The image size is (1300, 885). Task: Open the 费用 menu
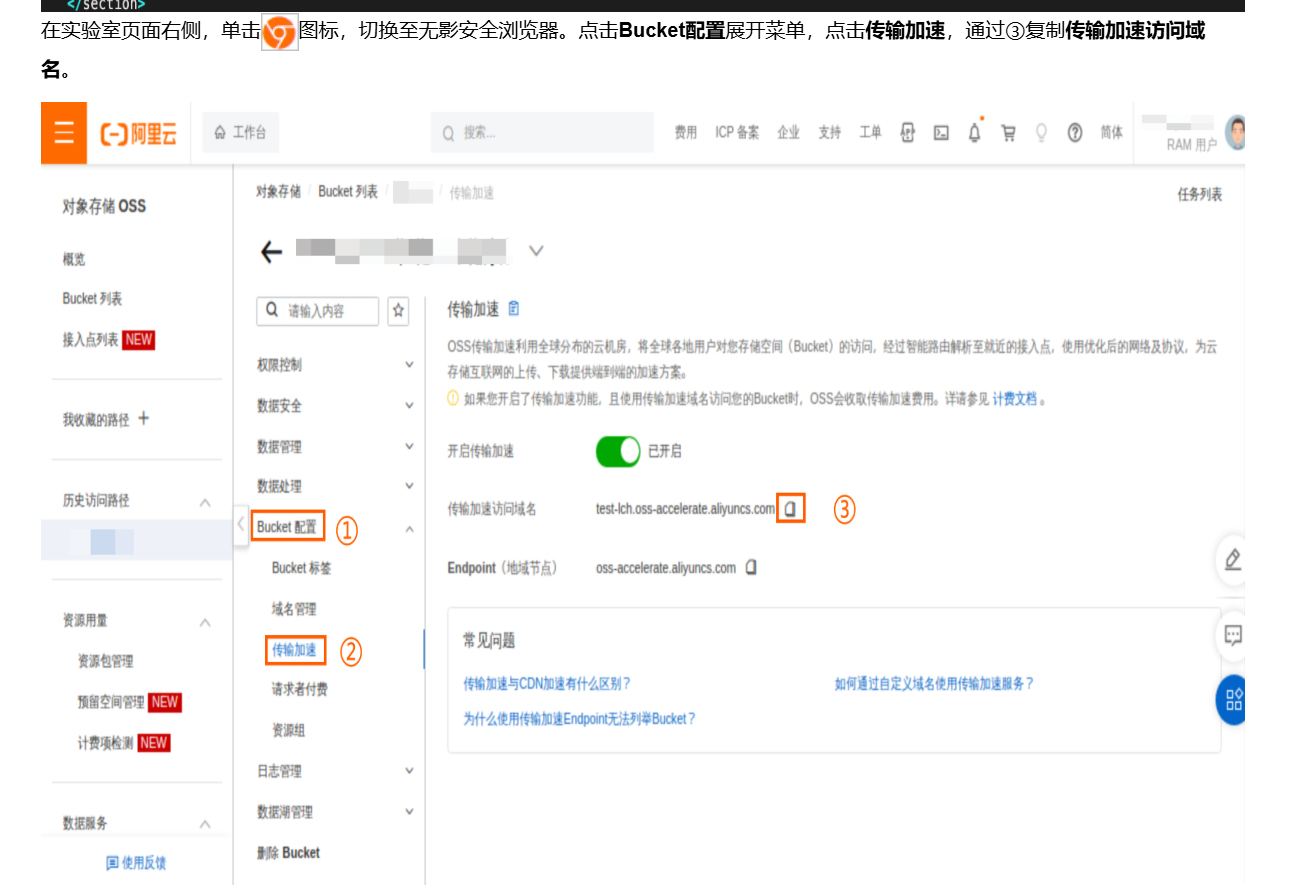pyautogui.click(x=685, y=132)
